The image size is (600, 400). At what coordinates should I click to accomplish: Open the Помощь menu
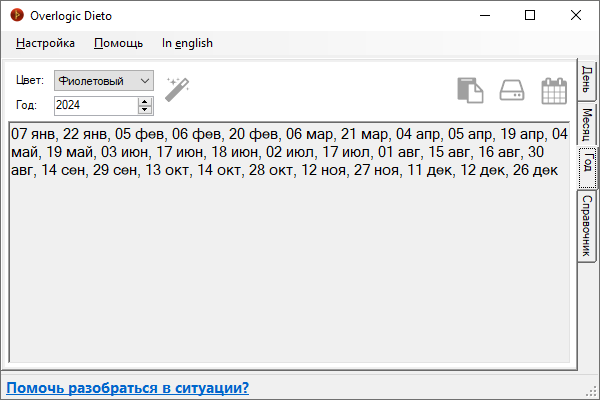[118, 43]
